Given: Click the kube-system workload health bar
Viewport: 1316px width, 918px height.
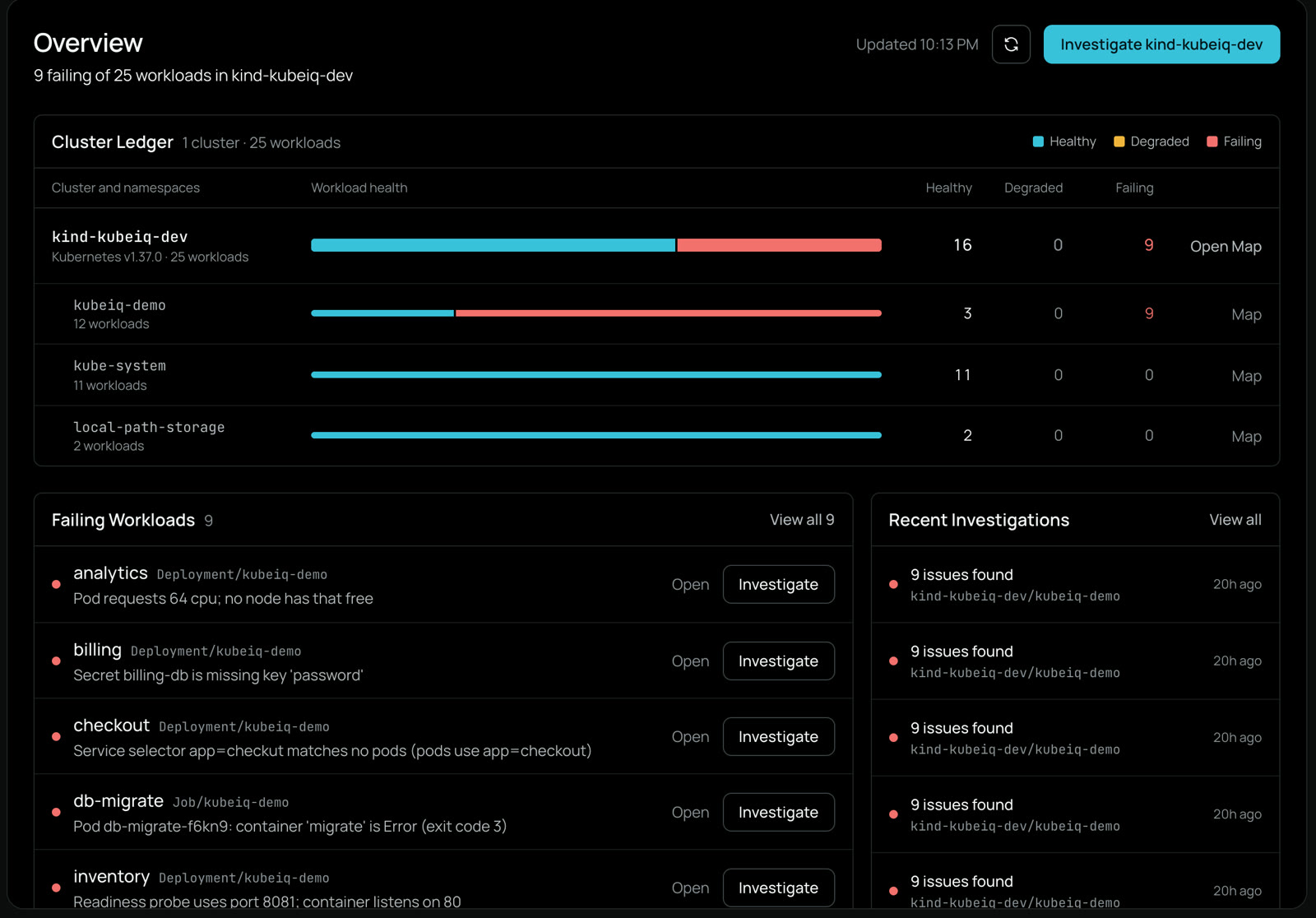Looking at the screenshot, I should pyautogui.click(x=596, y=374).
